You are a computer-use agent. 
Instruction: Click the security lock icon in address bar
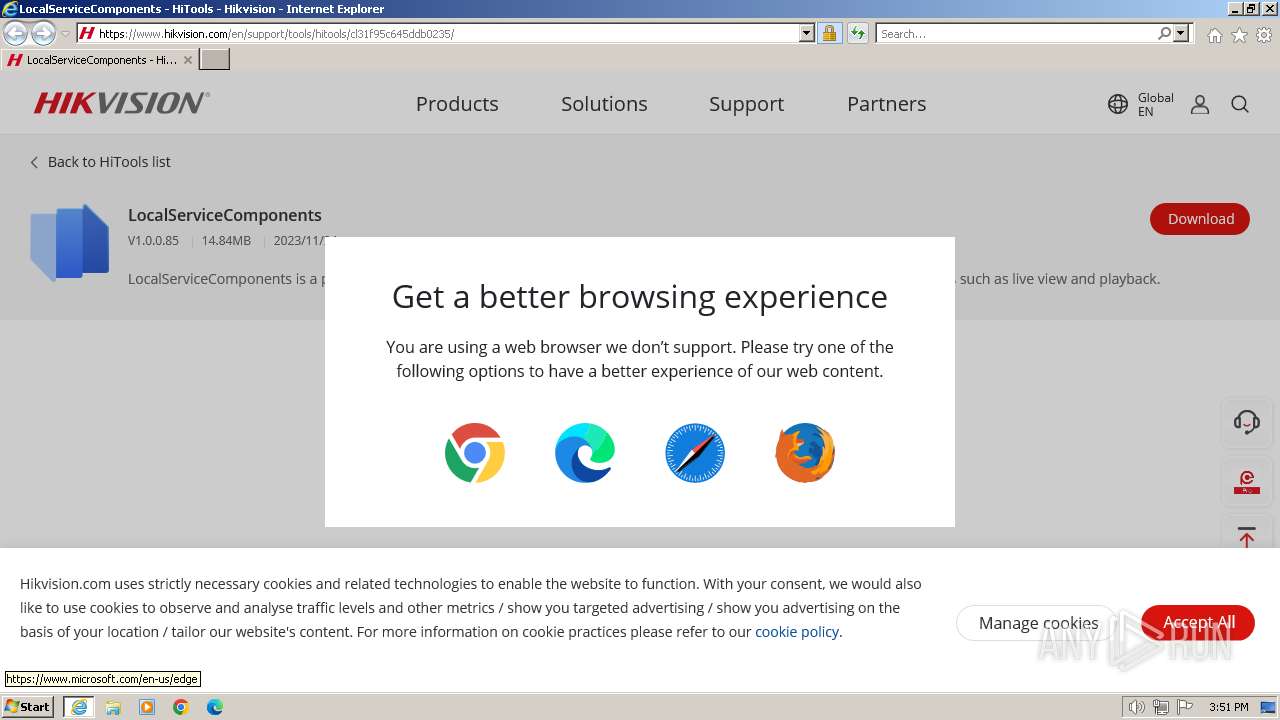click(x=829, y=34)
